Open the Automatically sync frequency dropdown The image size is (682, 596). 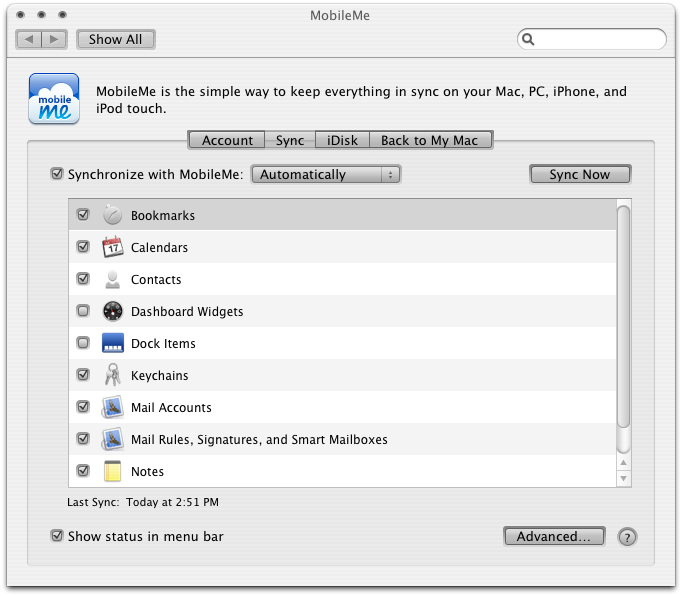click(x=326, y=174)
